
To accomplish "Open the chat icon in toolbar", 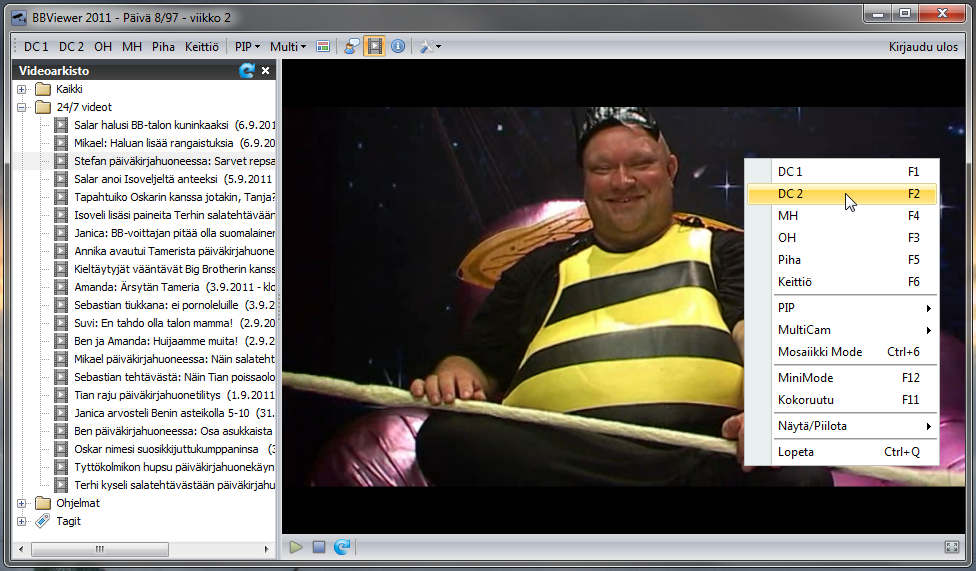I will (352, 47).
